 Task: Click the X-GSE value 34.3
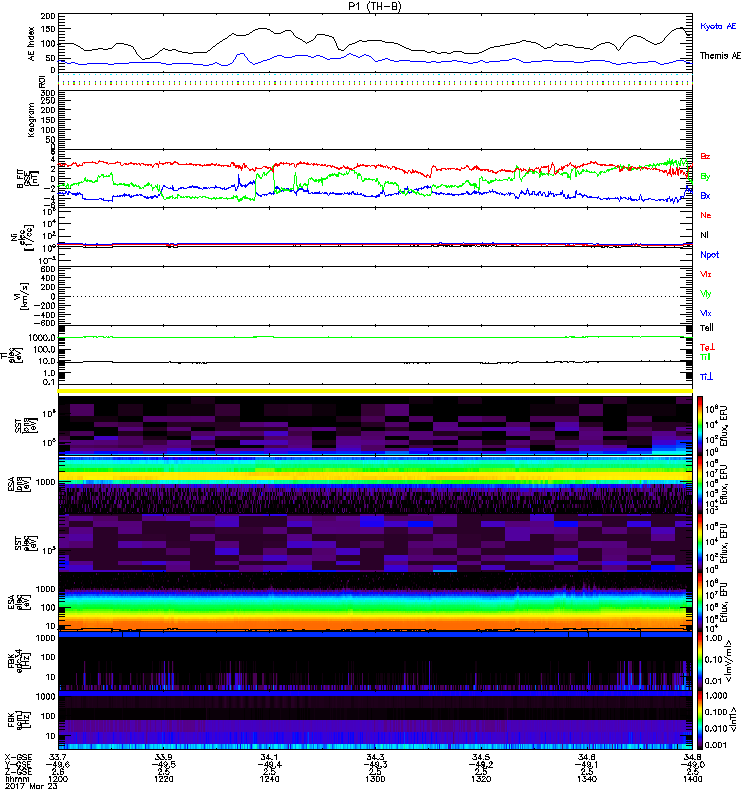coord(375,757)
